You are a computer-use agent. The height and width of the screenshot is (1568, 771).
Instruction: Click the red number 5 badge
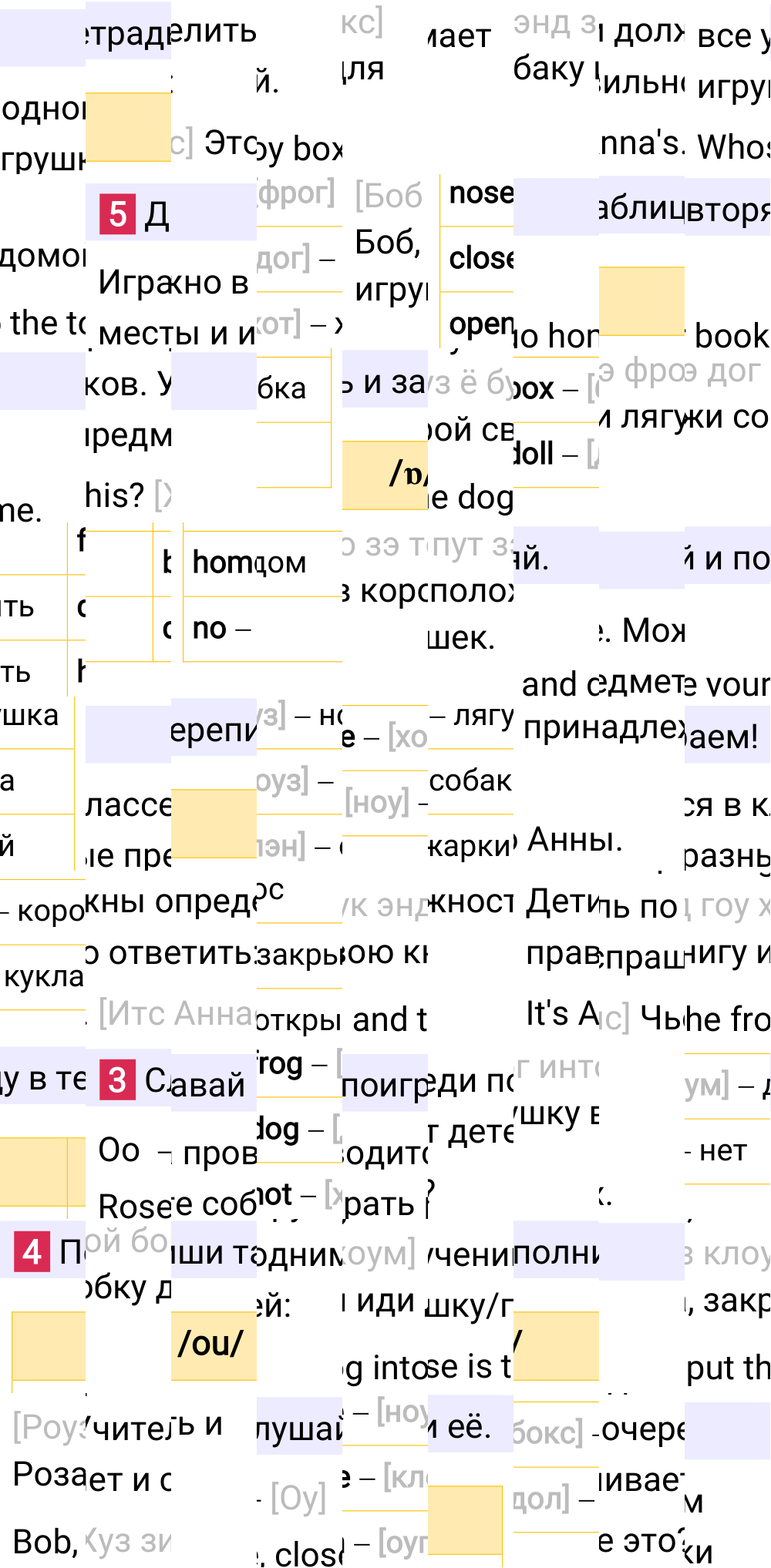pos(117,214)
